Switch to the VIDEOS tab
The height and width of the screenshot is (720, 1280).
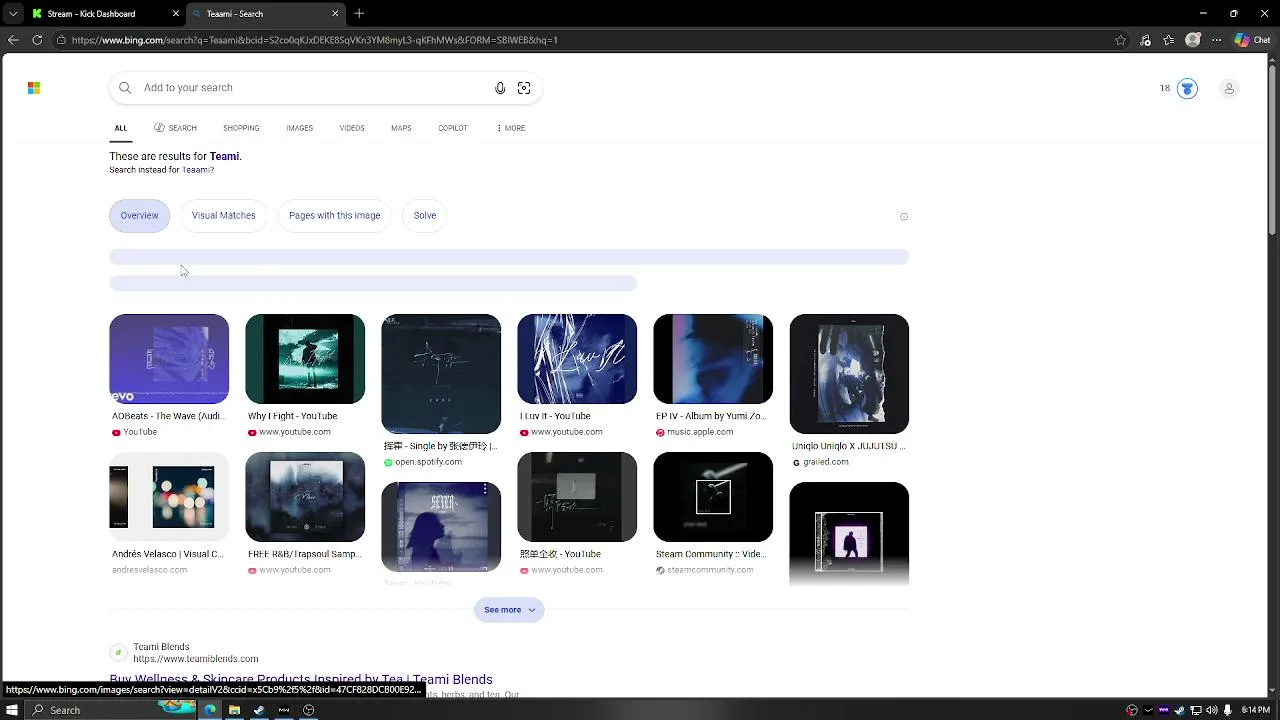(352, 128)
